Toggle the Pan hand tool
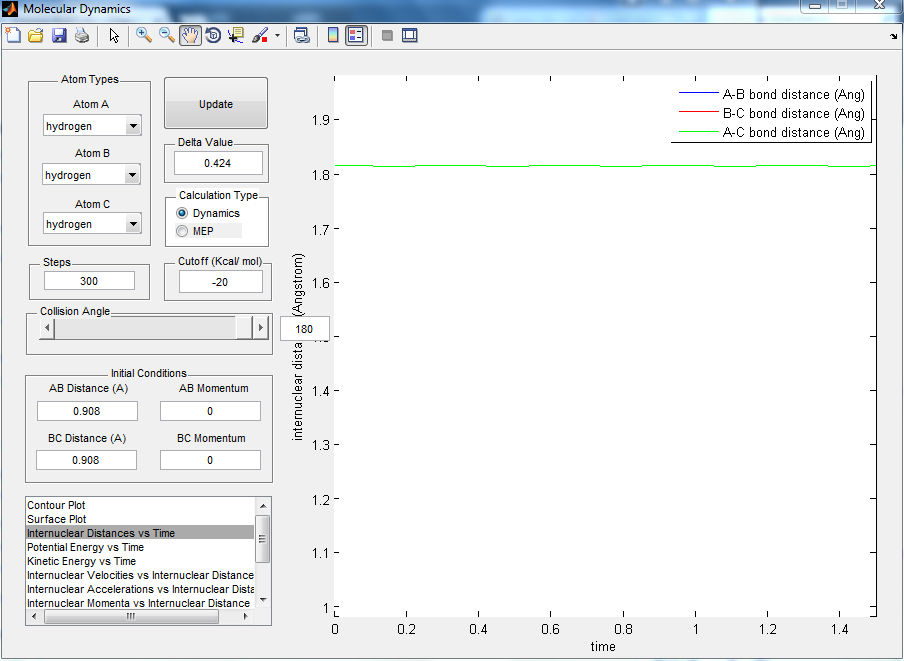Screen dimensions: 904x661 (190, 36)
